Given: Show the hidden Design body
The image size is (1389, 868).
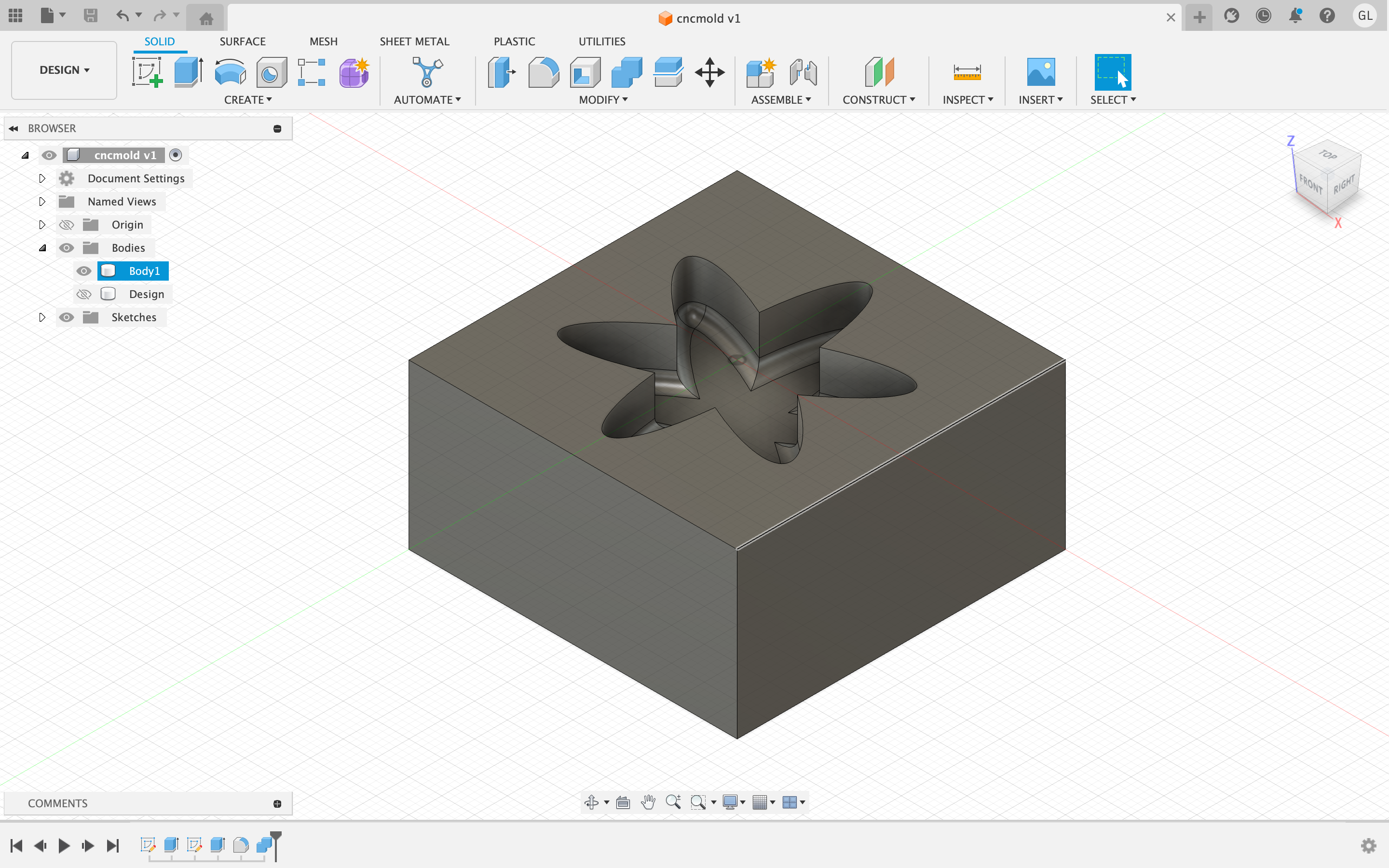Looking at the screenshot, I should 84,295.
